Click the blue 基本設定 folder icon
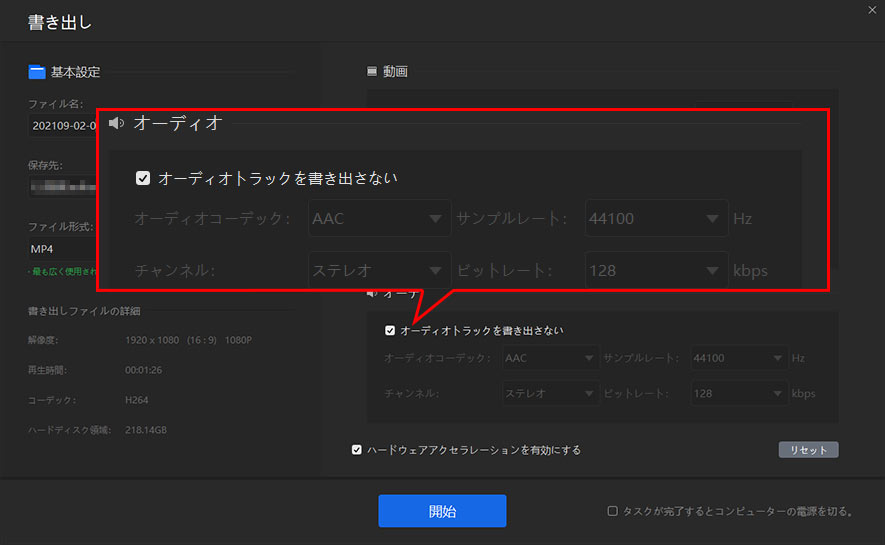 pos(37,72)
